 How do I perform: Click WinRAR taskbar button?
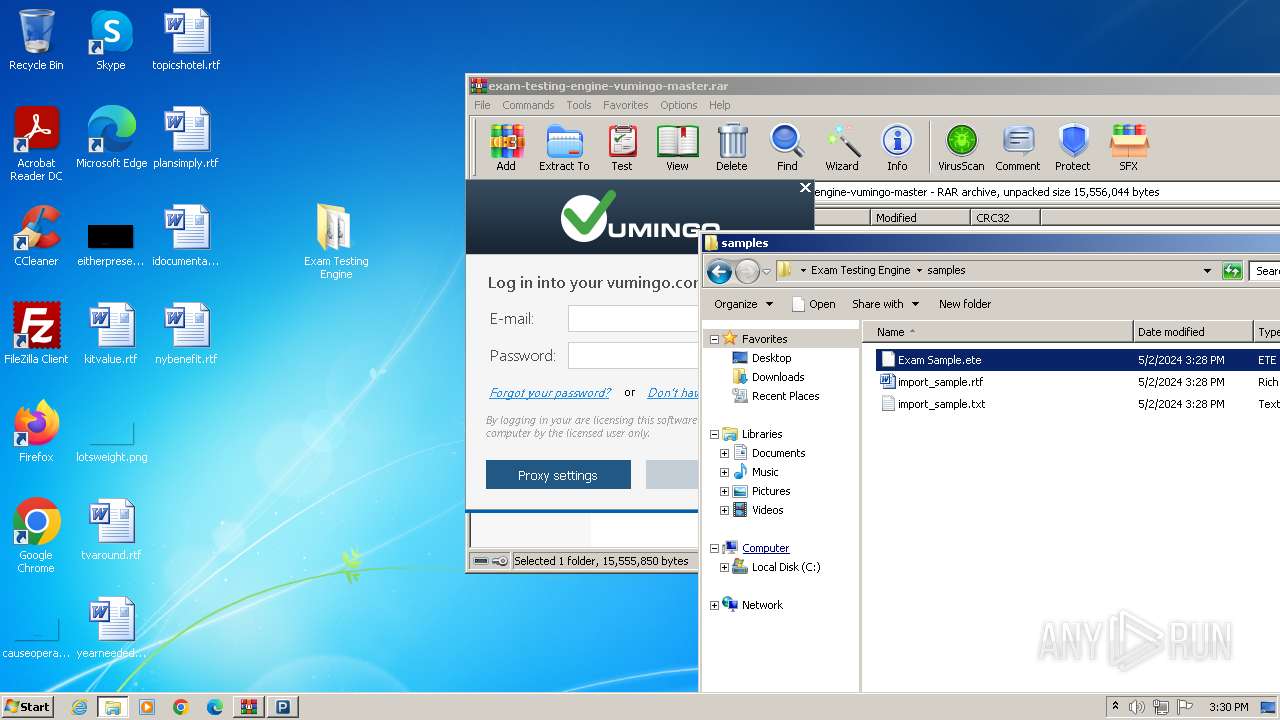249,707
